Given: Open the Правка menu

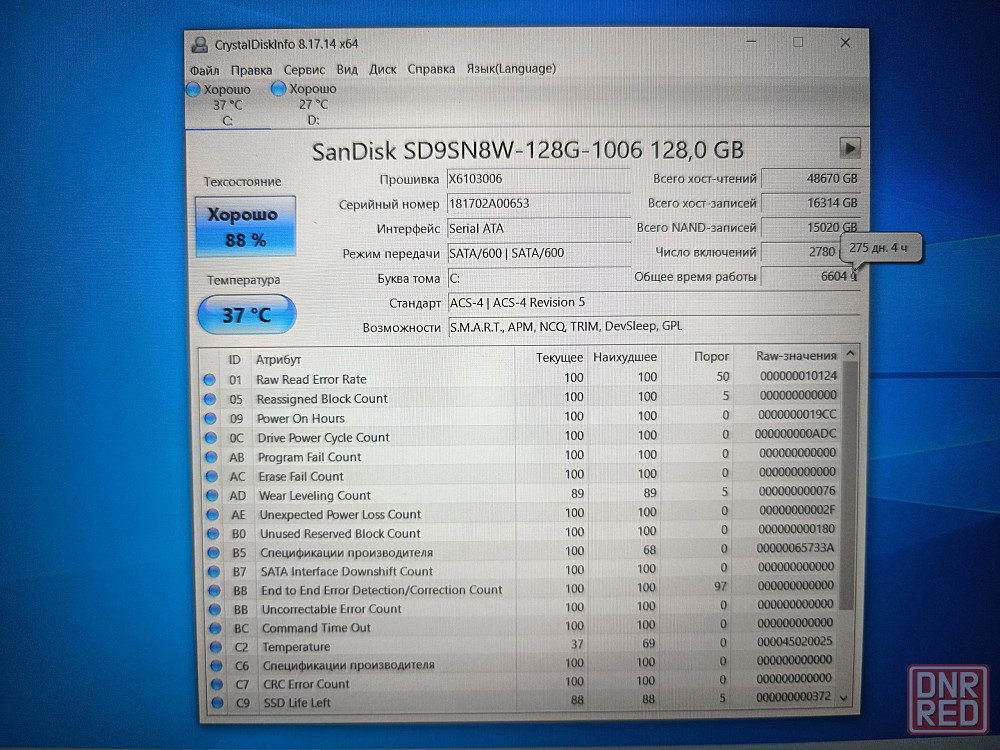Looking at the screenshot, I should point(251,70).
